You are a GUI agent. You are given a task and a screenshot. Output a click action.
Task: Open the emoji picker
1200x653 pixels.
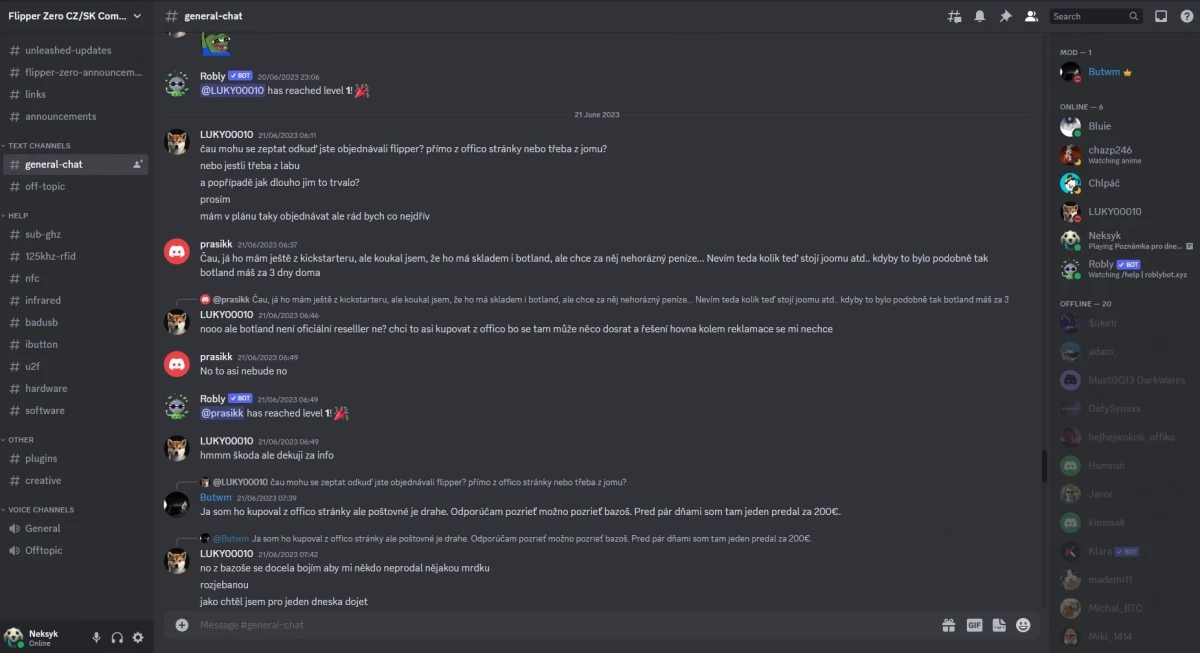coord(1023,625)
